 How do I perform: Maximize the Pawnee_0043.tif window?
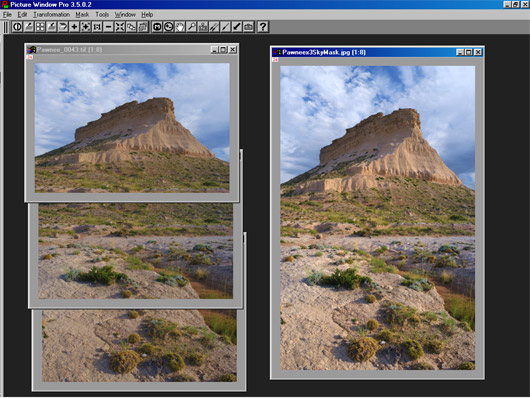point(223,50)
